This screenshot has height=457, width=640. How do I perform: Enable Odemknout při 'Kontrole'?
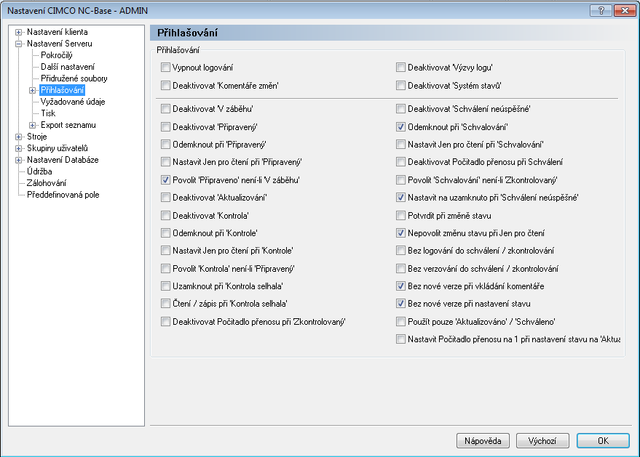click(165, 233)
